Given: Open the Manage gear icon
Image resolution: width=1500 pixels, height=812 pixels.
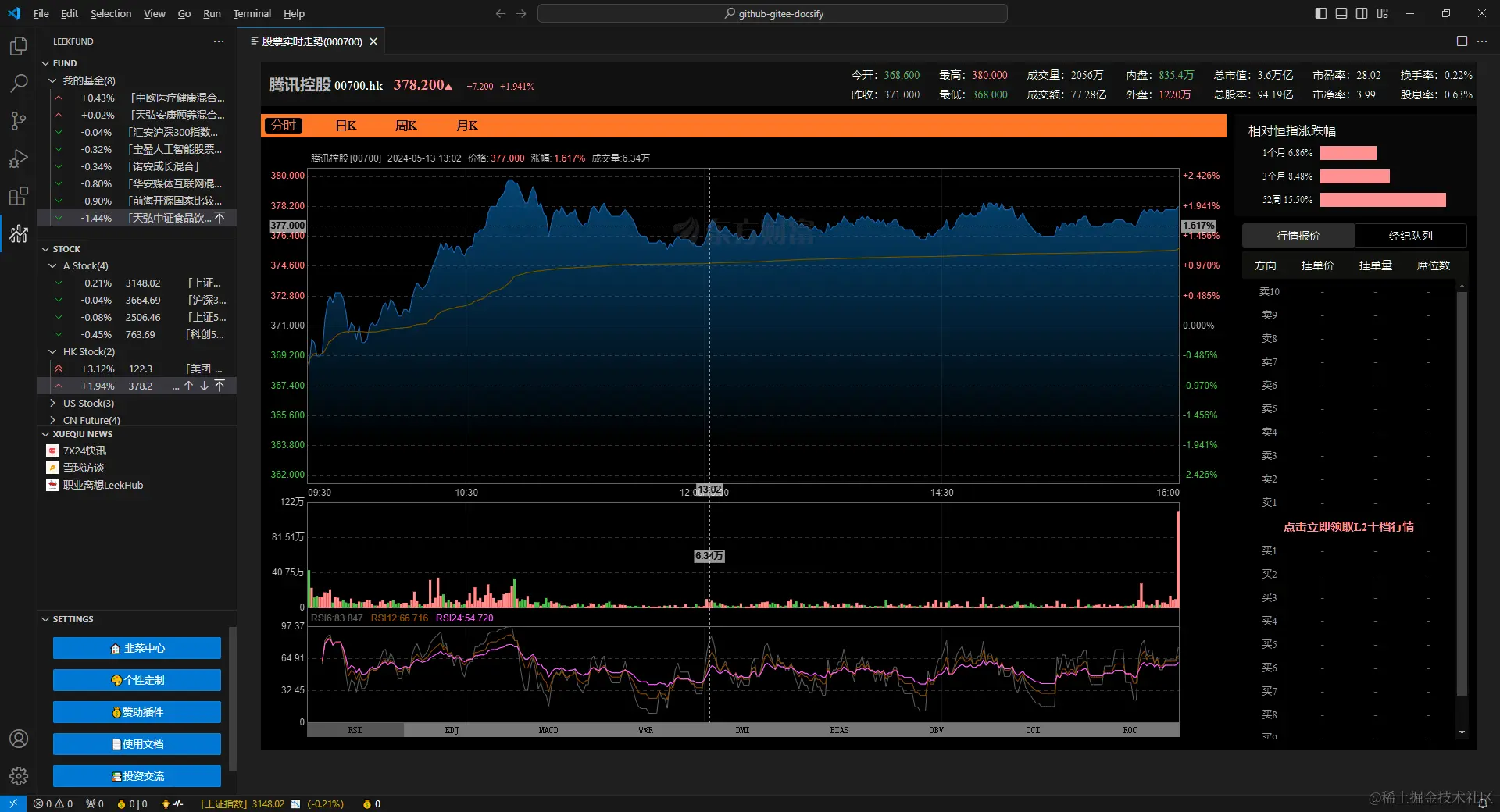Looking at the screenshot, I should pos(19,776).
